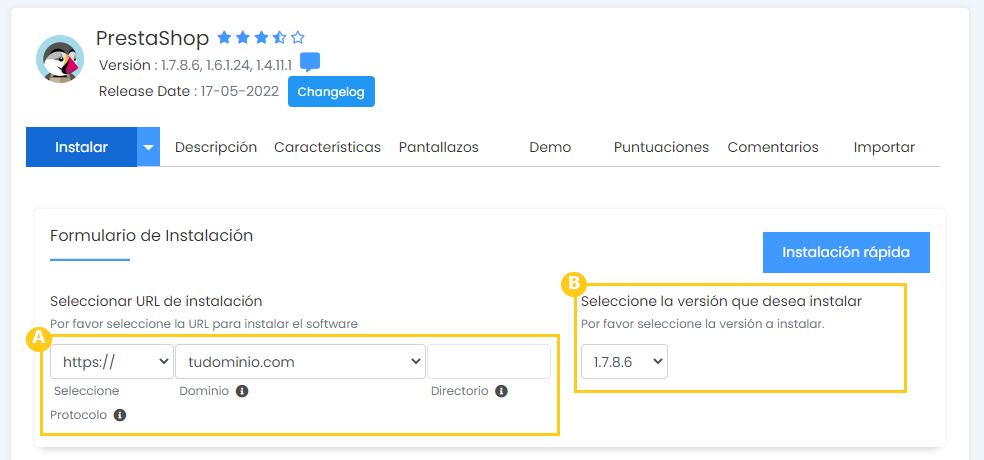The width and height of the screenshot is (984, 460).
Task: Click the version list 1.7.8.6, 1.6.1.24, 1.4.11.1
Action: point(227,65)
